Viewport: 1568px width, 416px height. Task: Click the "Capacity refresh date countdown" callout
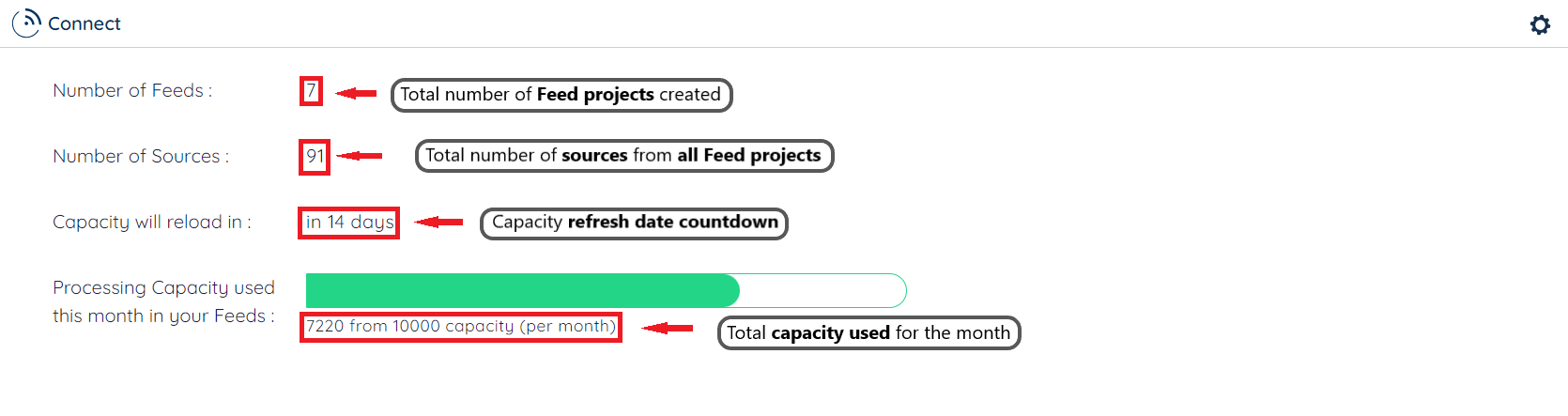point(634,223)
